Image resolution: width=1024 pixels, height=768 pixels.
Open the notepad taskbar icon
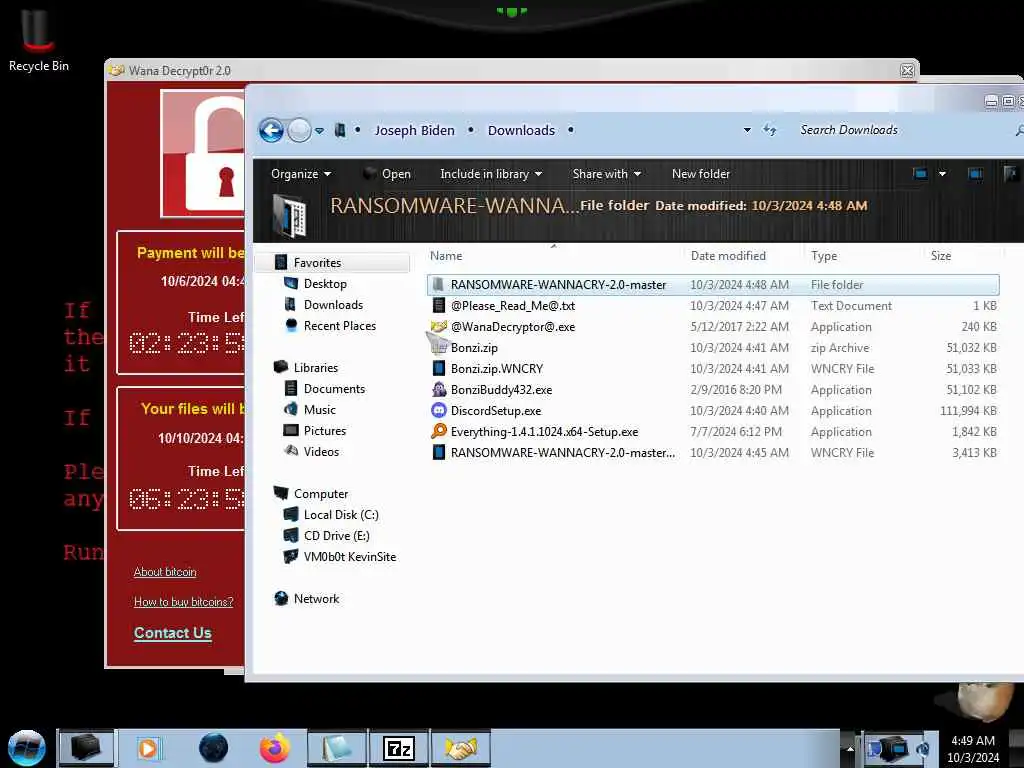point(336,748)
